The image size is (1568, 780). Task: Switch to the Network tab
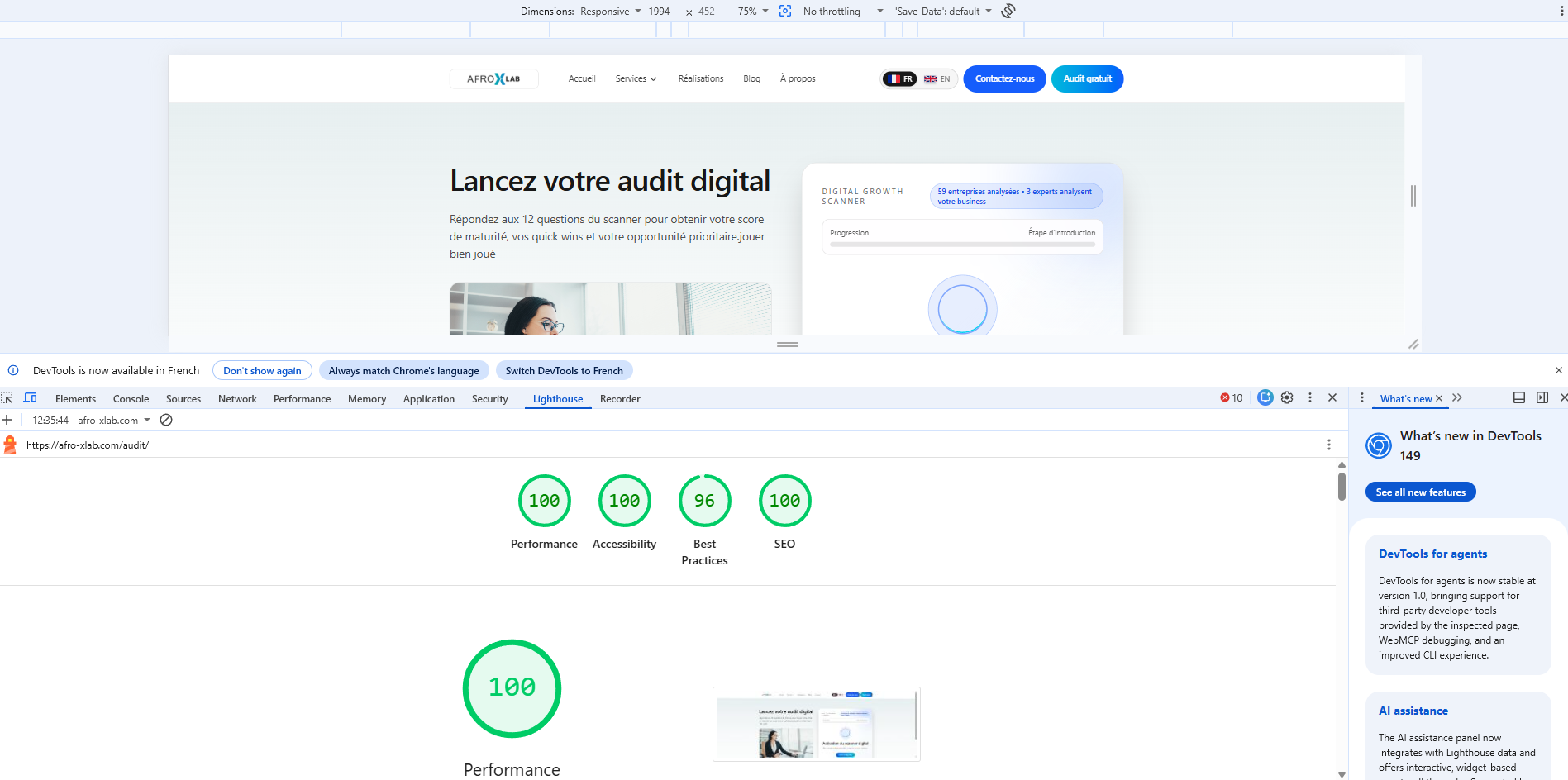coord(237,398)
